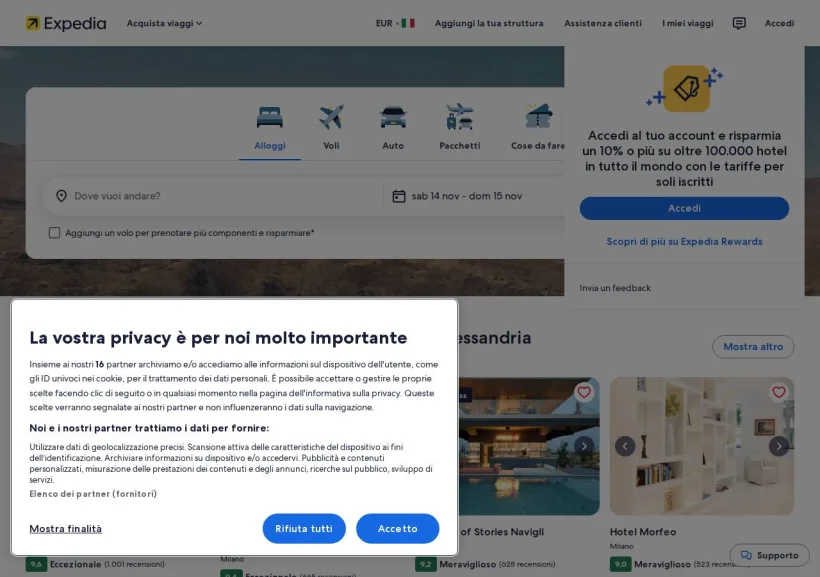The height and width of the screenshot is (577, 820).
Task: Open the date picker sab 14 nov
Action: point(475,196)
